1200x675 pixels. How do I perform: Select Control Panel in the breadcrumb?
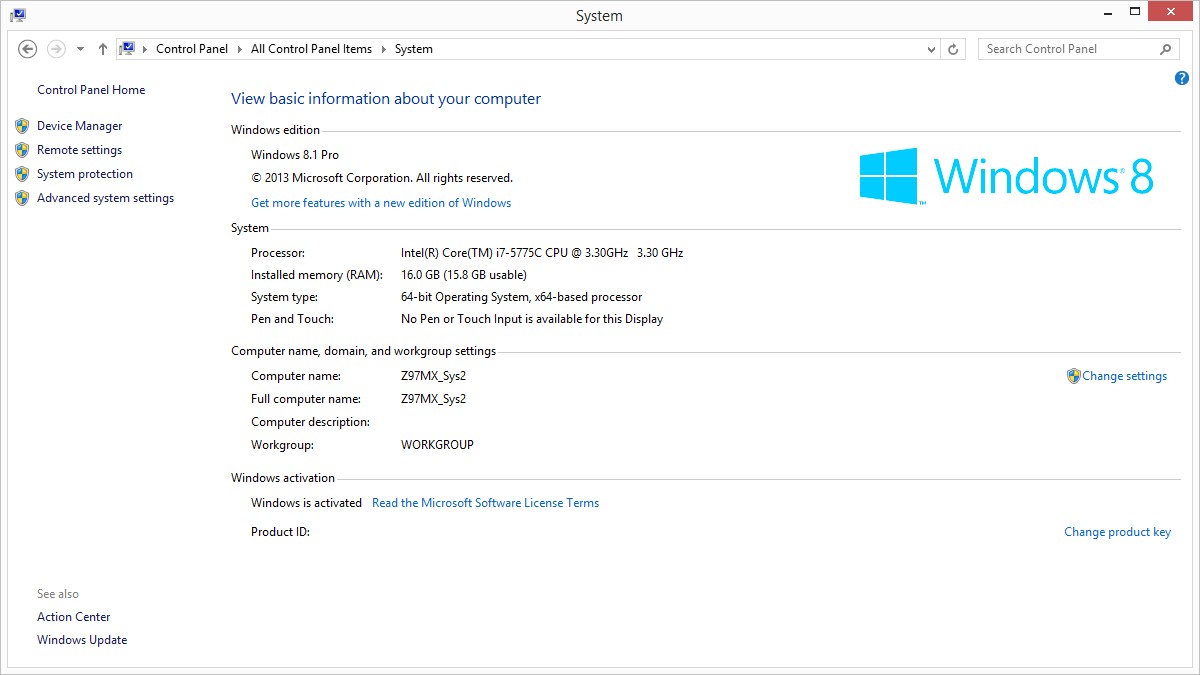click(x=192, y=49)
